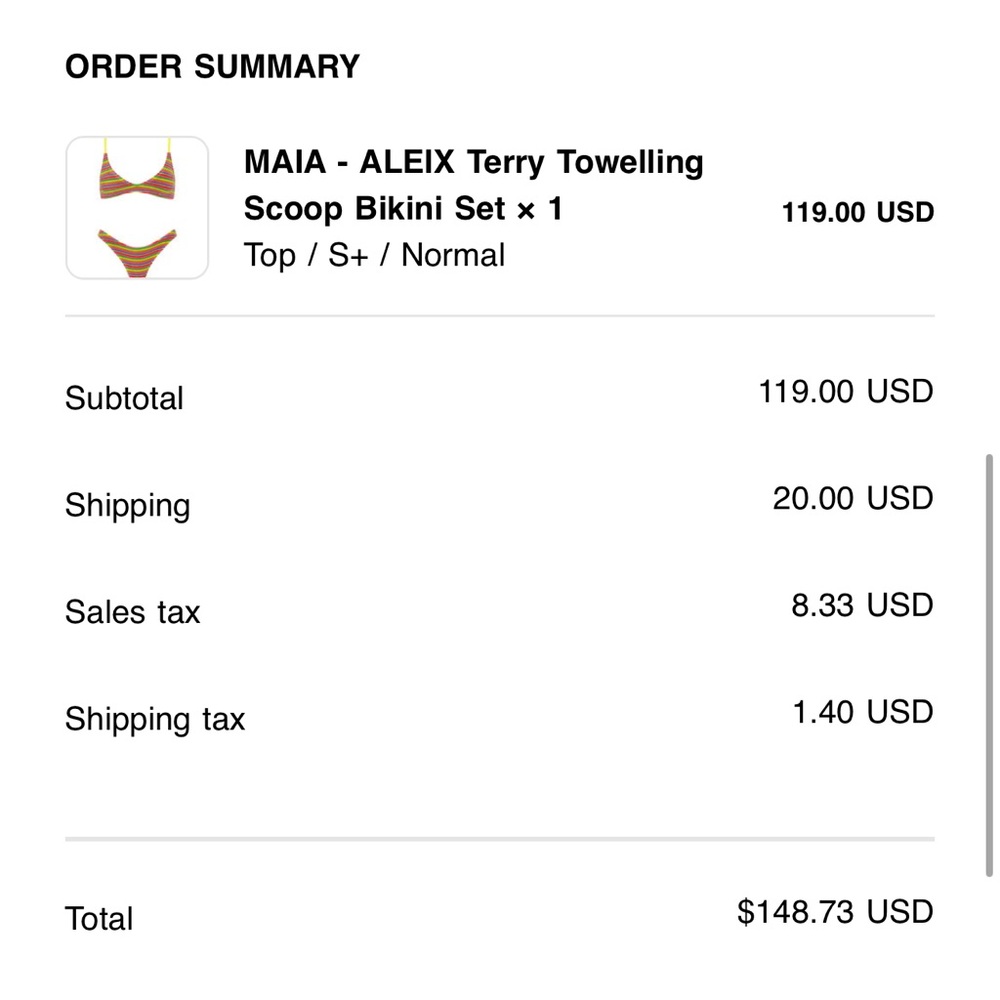This screenshot has height=1000, width=1000.
Task: Click the Subtotal amount 119.00 USD
Action: pos(845,391)
